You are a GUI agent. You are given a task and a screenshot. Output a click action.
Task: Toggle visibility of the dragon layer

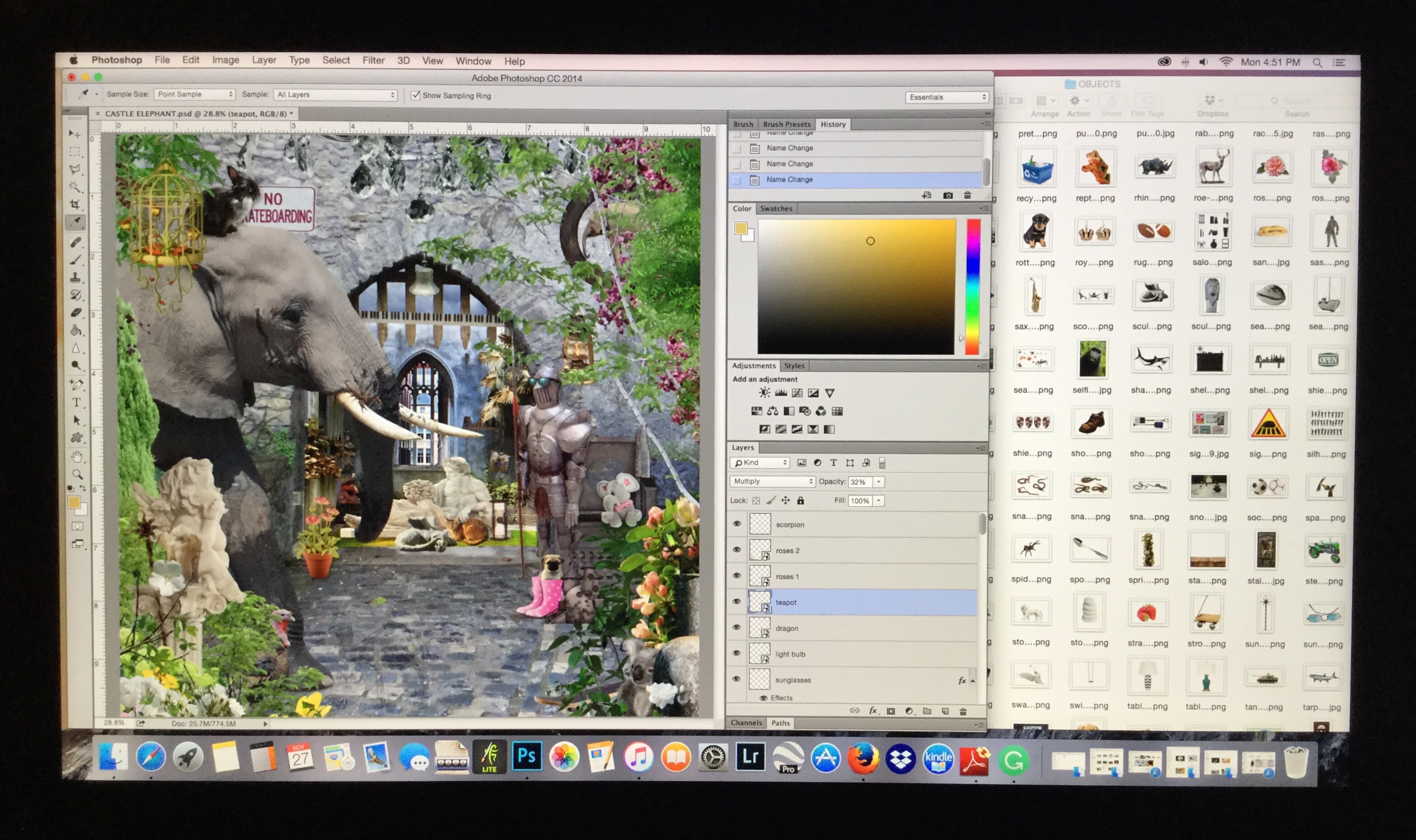pyautogui.click(x=738, y=627)
